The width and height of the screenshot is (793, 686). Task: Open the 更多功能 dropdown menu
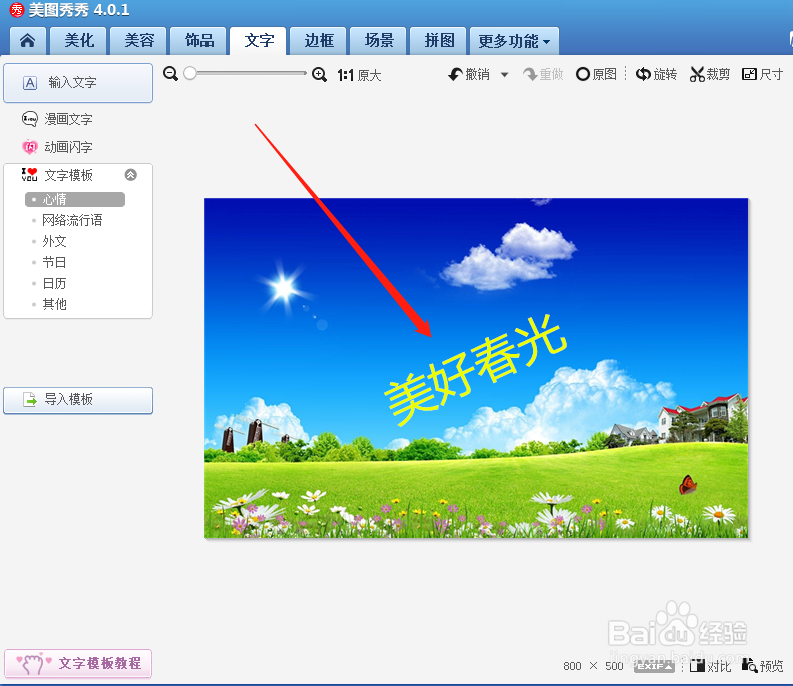coord(514,40)
